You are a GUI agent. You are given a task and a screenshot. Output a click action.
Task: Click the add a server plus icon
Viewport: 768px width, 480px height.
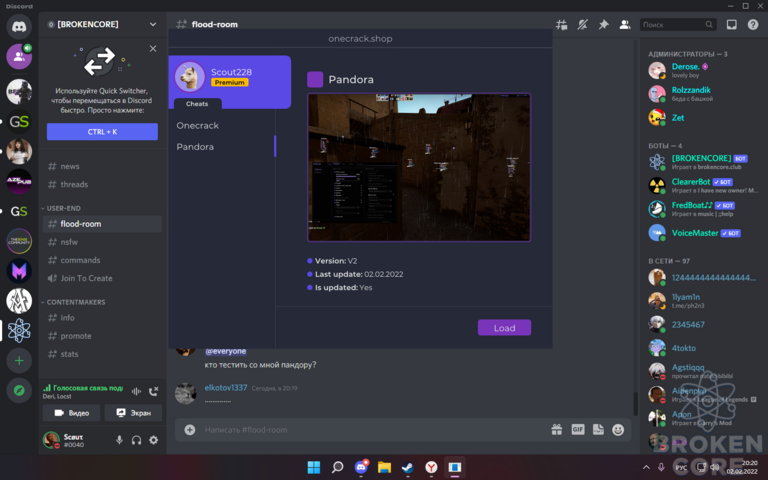19,361
